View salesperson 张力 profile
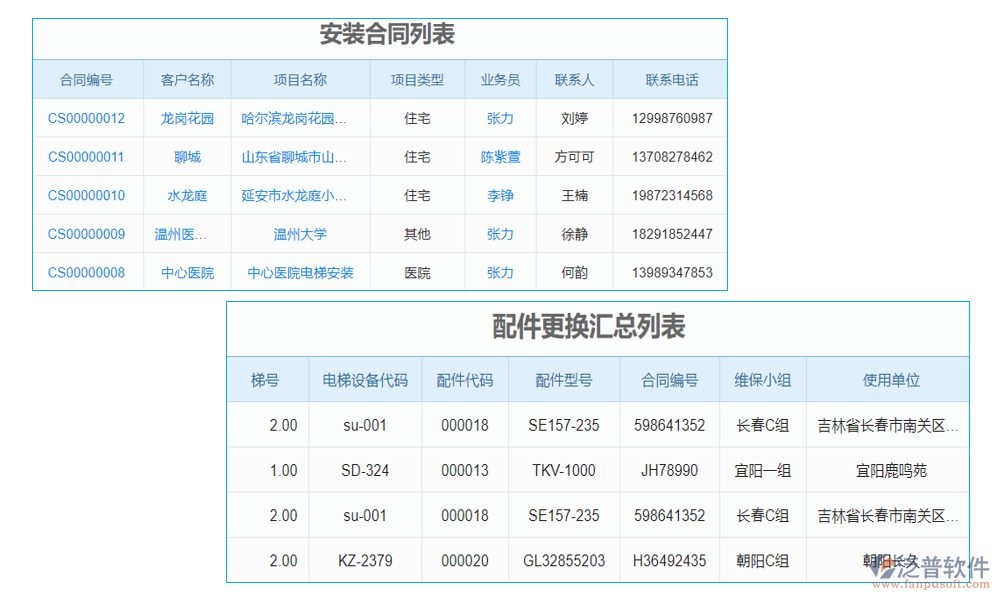This screenshot has width=1000, height=600. (x=500, y=117)
